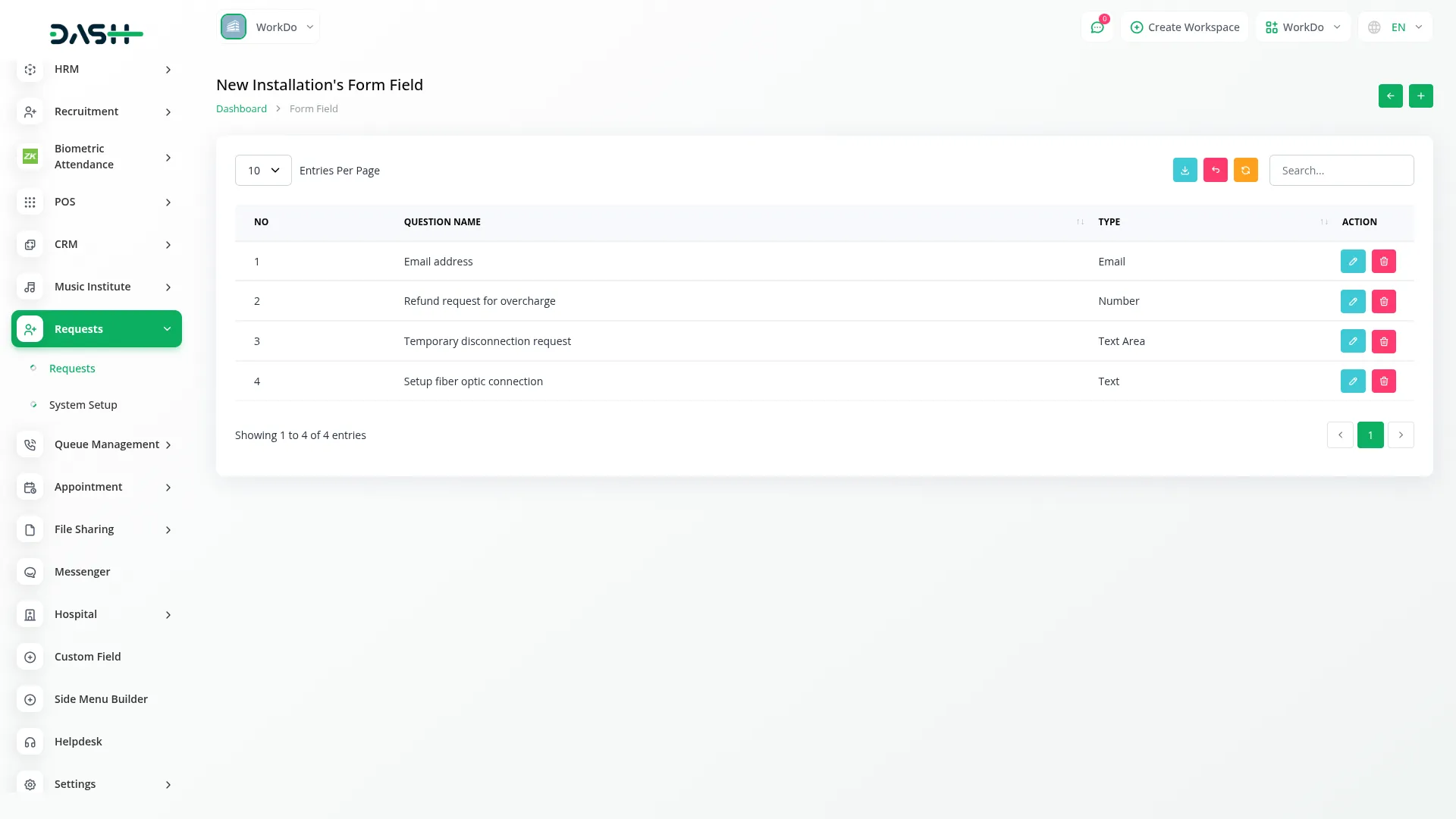
Task: Click the Create Workspace button
Action: (x=1185, y=27)
